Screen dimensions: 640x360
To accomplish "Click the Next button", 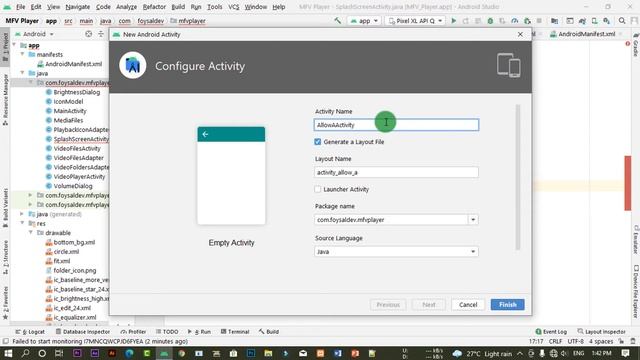I will (429, 304).
